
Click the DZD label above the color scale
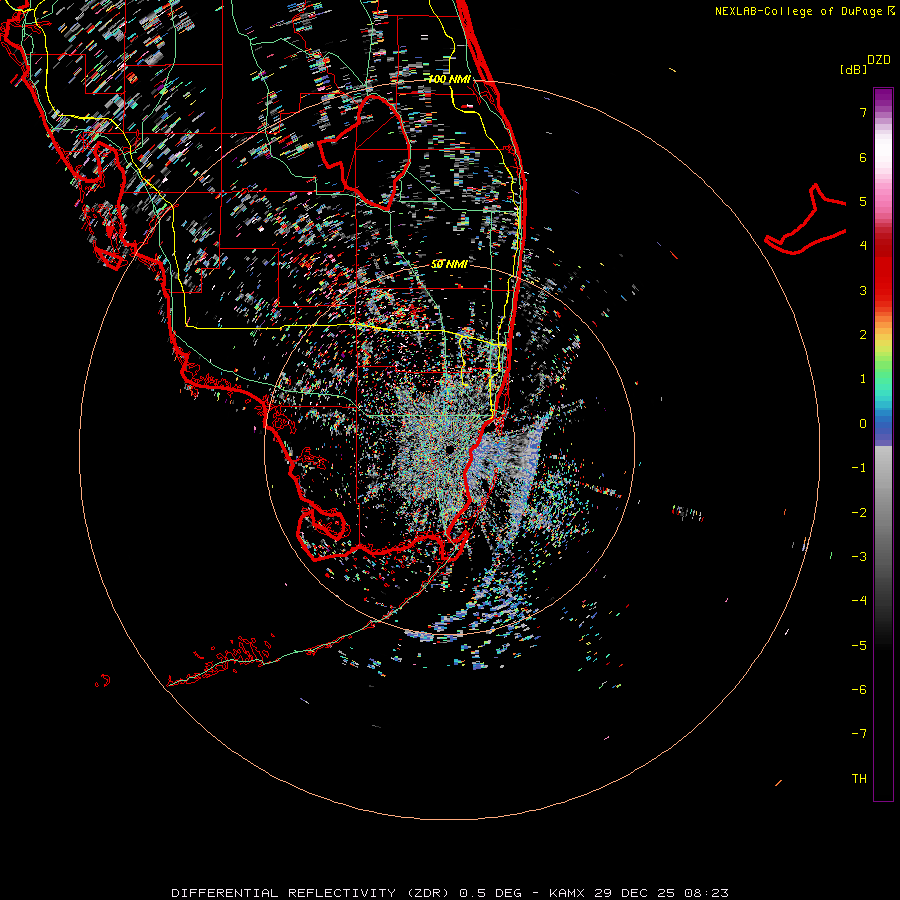tap(879, 60)
